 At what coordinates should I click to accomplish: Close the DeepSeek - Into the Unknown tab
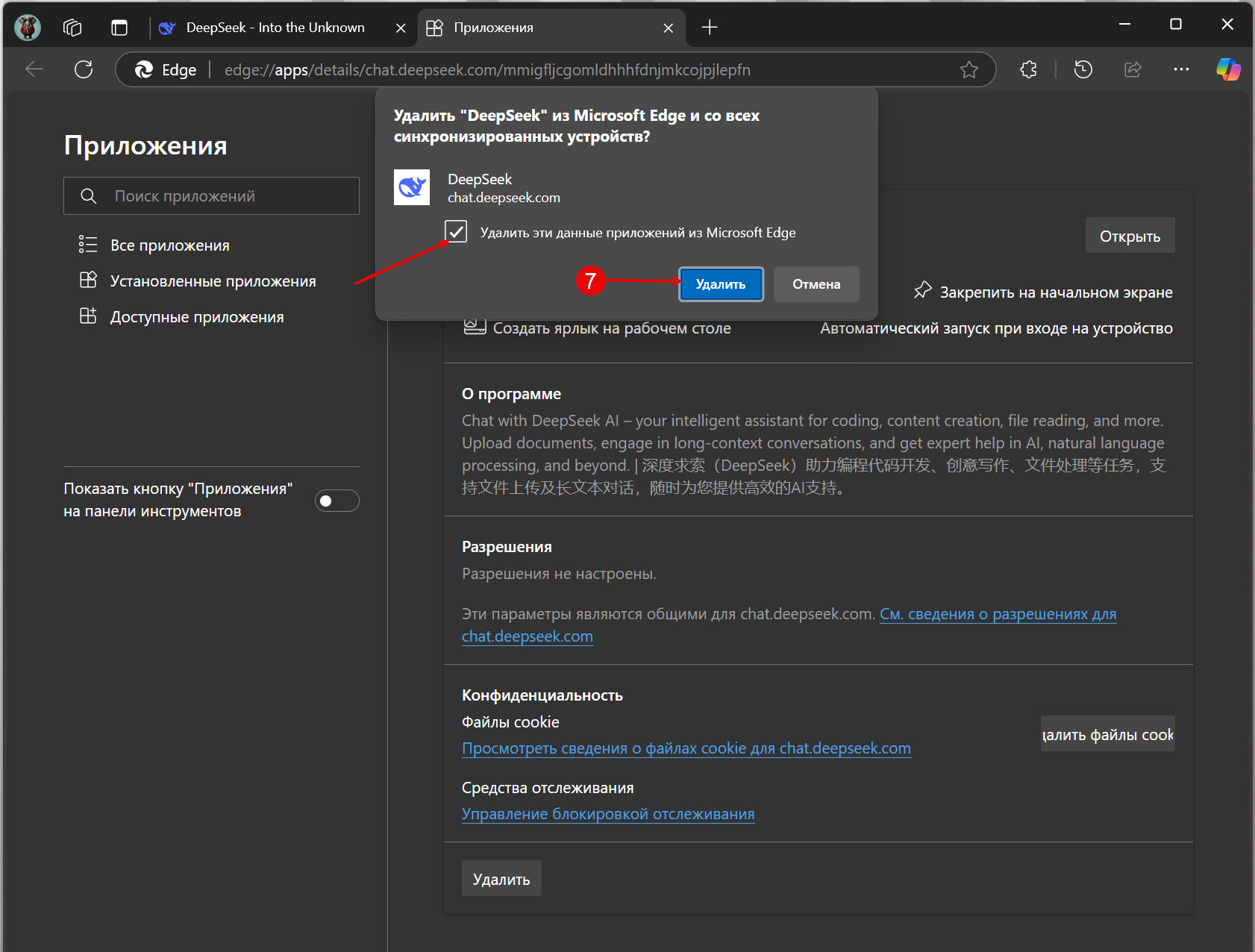[401, 28]
